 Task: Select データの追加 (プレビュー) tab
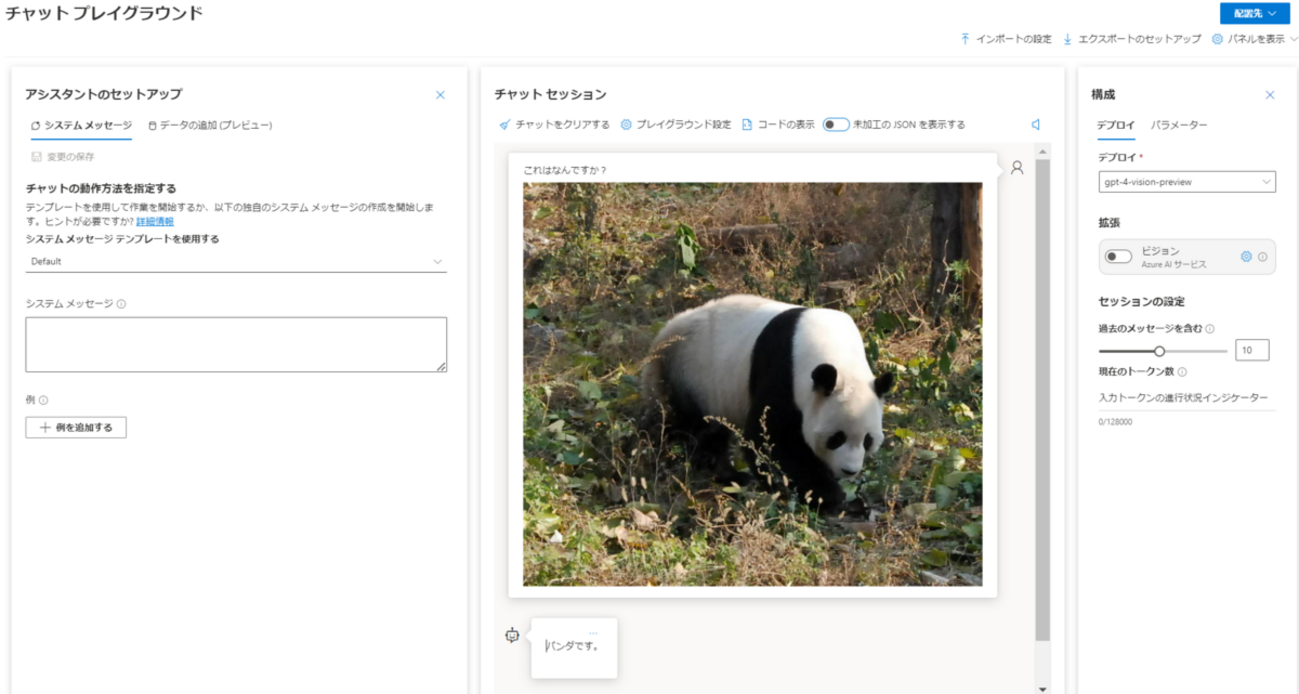point(210,125)
